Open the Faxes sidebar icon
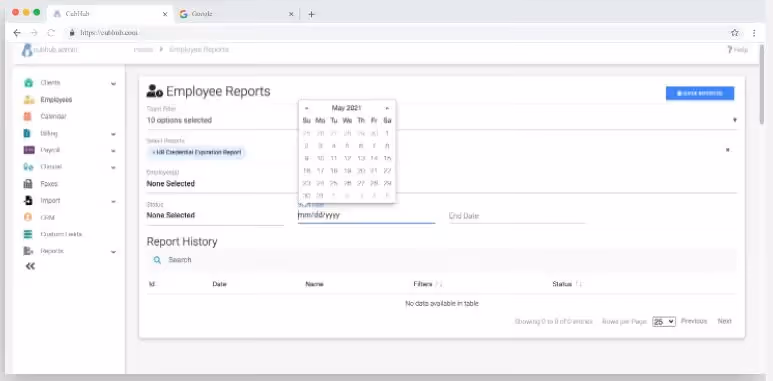Image resolution: width=773 pixels, height=381 pixels. 28,184
